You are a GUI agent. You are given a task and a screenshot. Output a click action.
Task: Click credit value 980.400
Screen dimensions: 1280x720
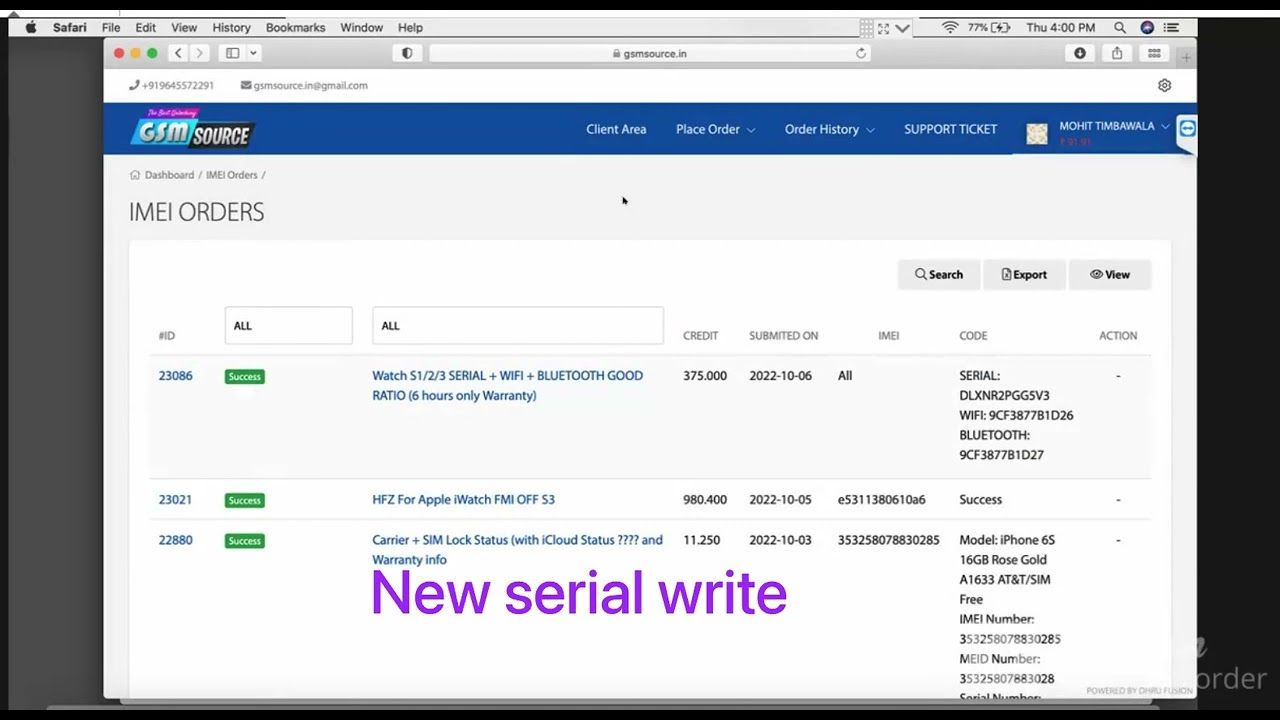tap(705, 500)
